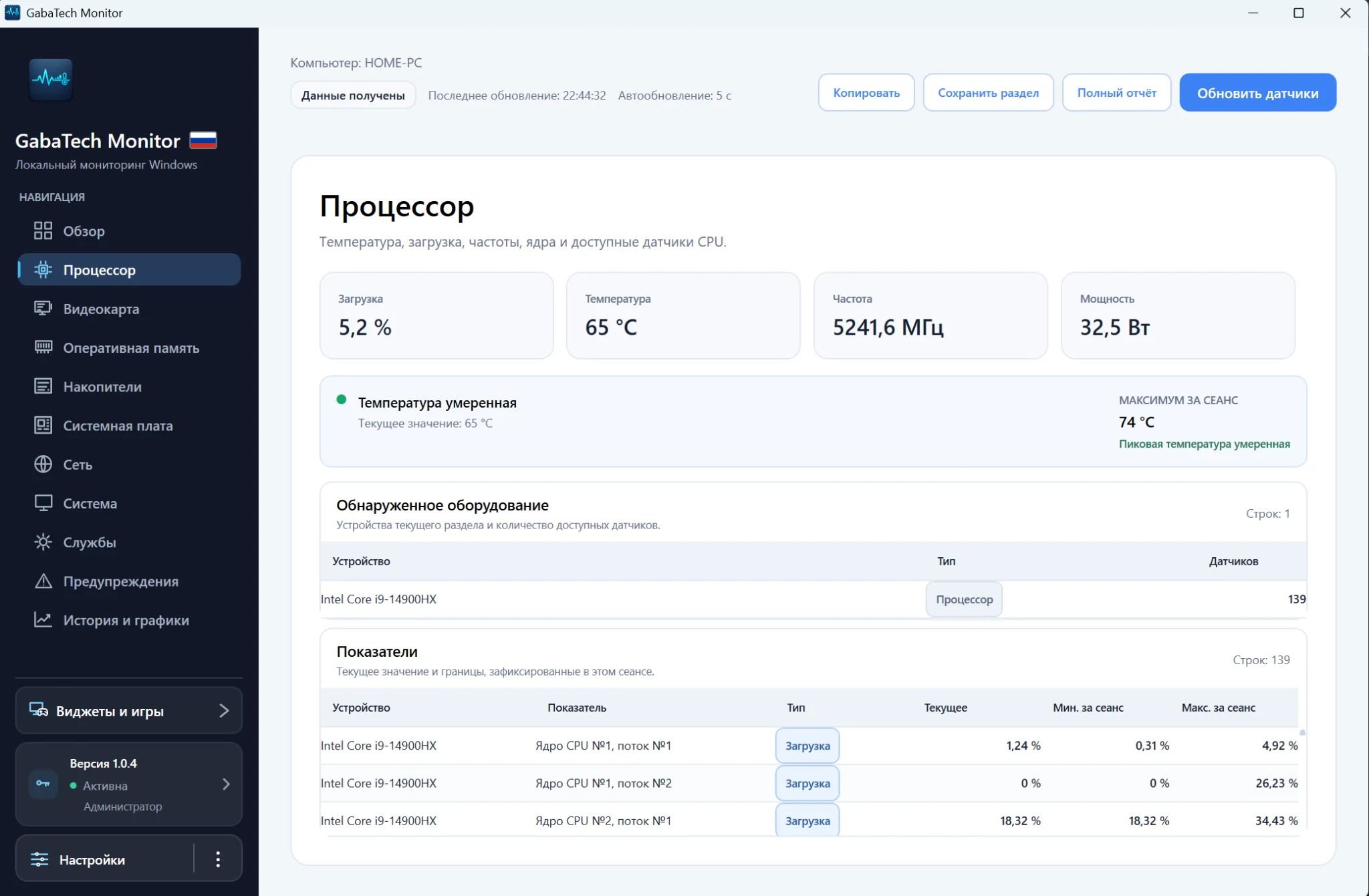Click the Network globe icon

[43, 464]
